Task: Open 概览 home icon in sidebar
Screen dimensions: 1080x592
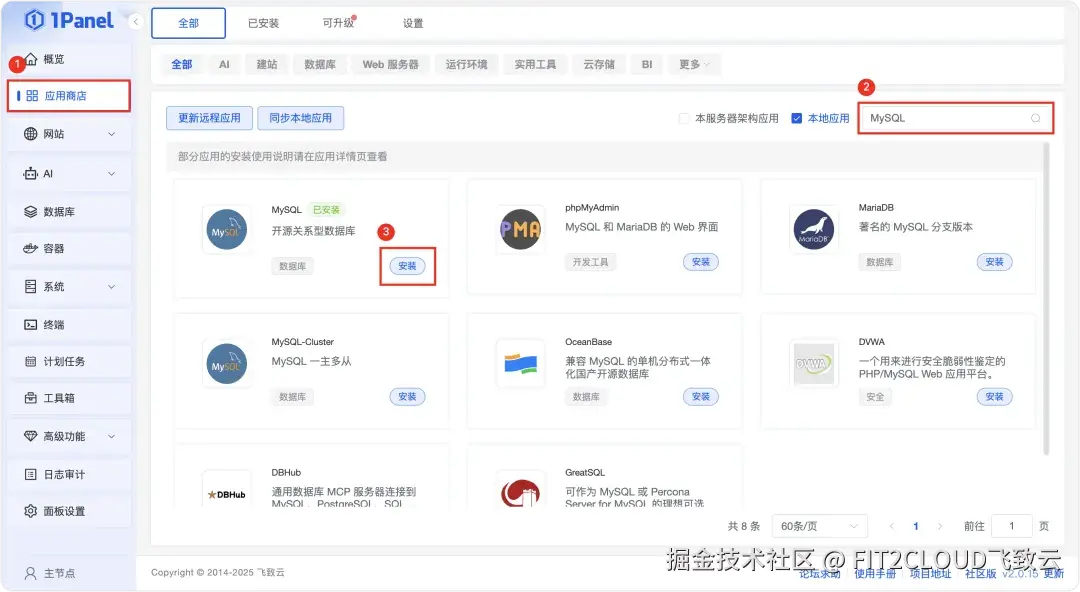Action: 31,59
